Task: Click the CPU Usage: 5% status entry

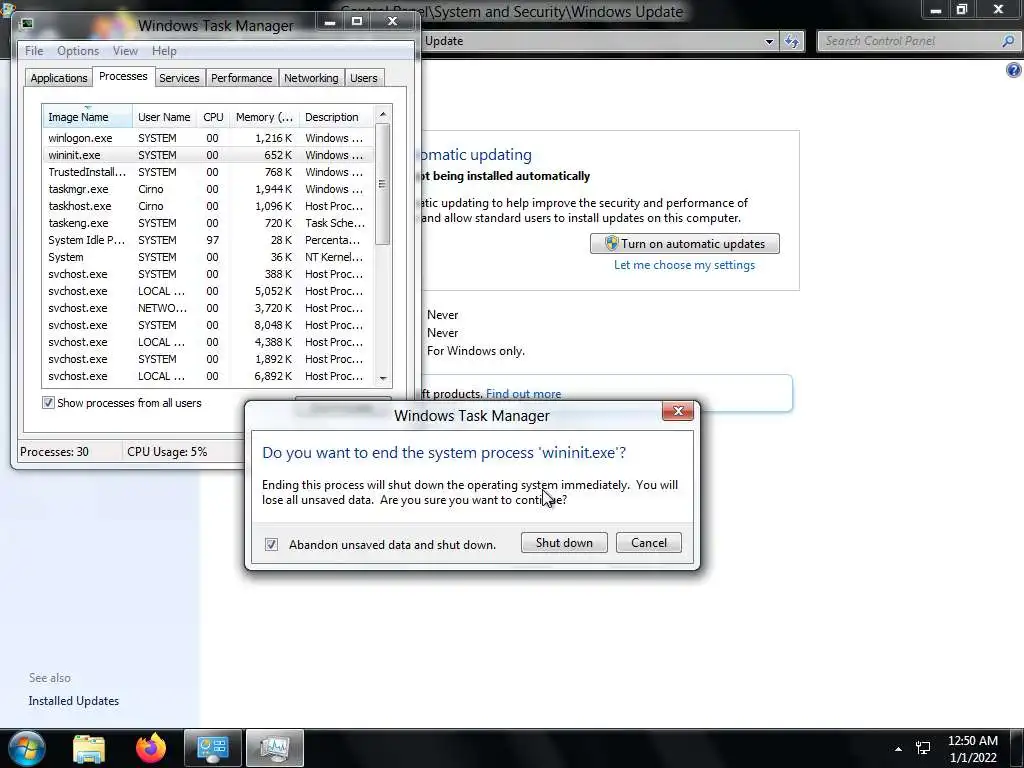Action: tap(182, 451)
